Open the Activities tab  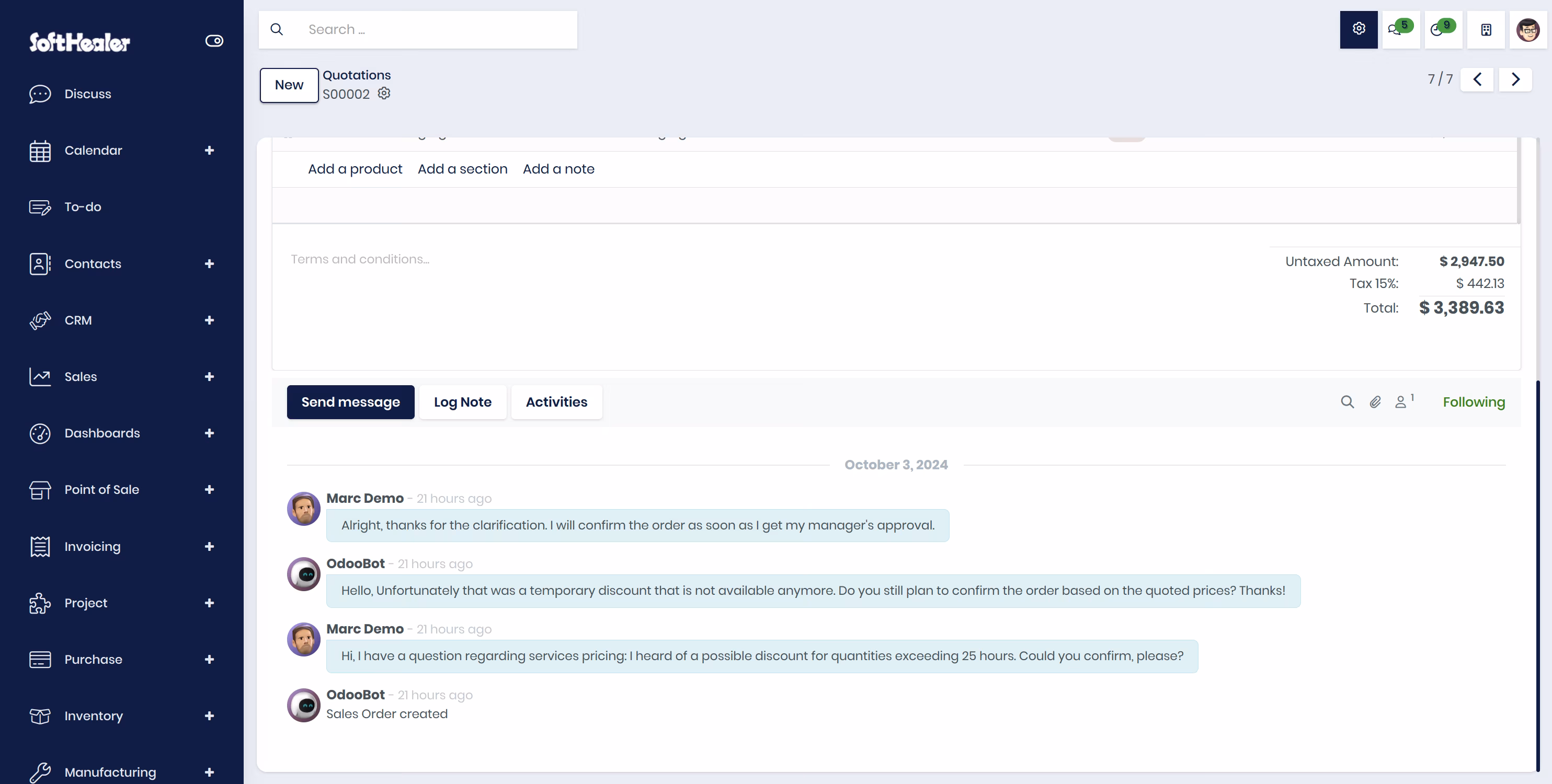point(557,402)
